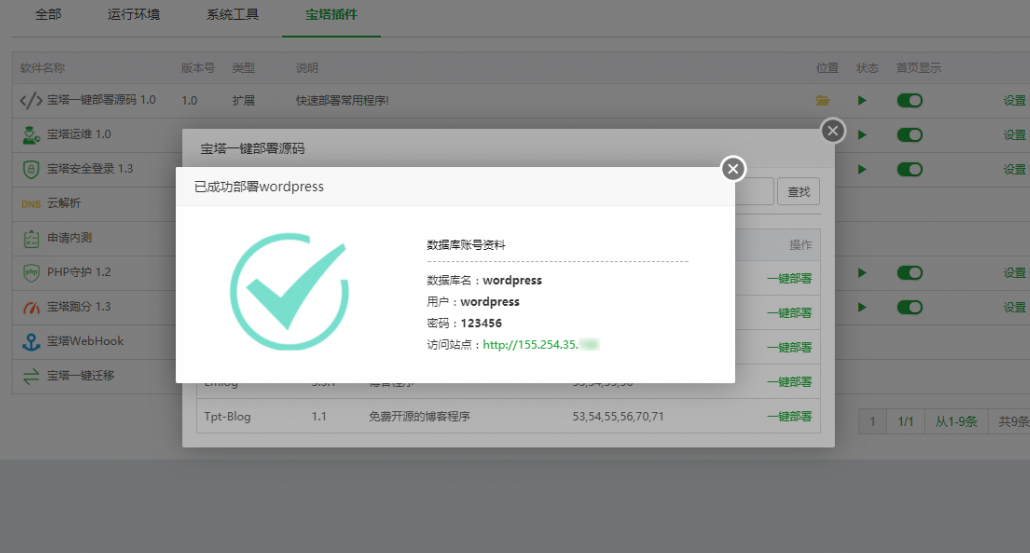This screenshot has height=553, width=1030.
Task: Click the status play icon for PHP守护
Action: click(x=862, y=273)
